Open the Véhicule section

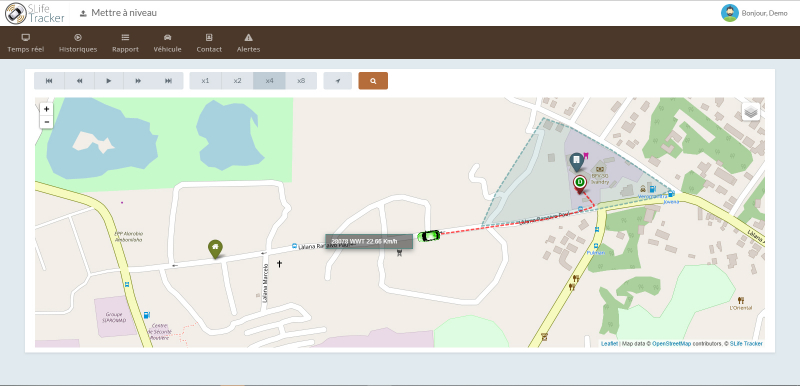point(167,43)
